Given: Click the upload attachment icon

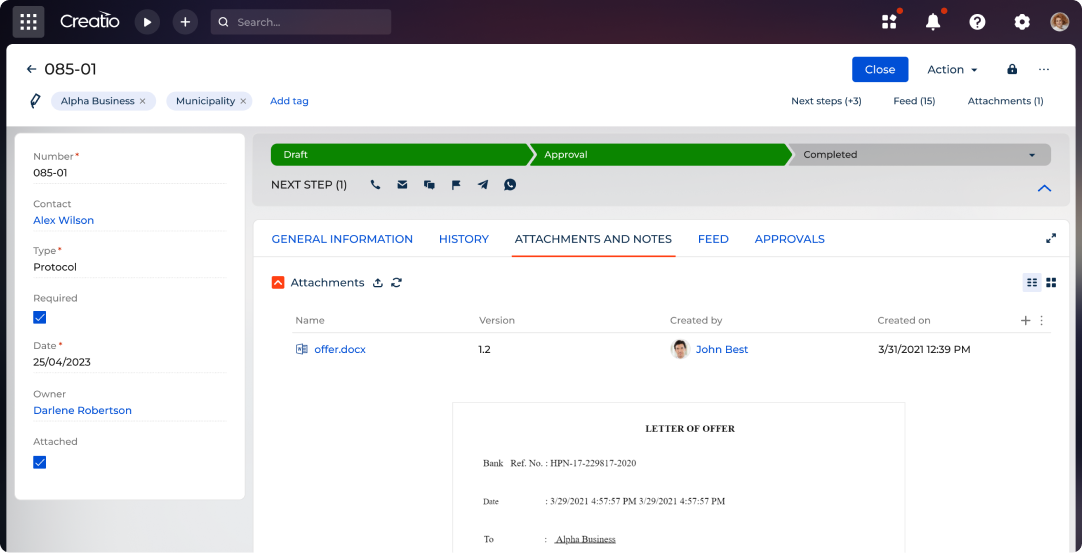Looking at the screenshot, I should coord(378,283).
